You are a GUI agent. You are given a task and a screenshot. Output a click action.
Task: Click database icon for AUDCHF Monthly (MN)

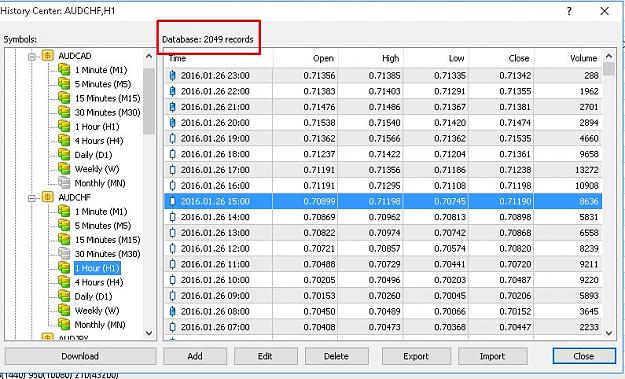pos(64,324)
